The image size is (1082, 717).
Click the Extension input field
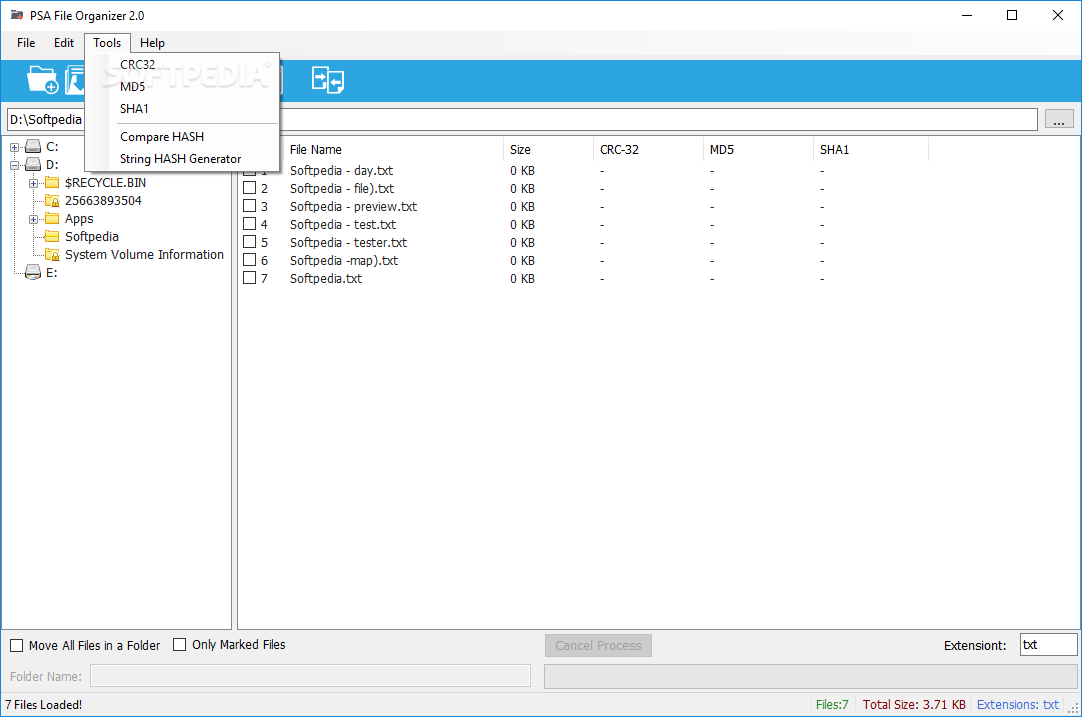pyautogui.click(x=1048, y=645)
